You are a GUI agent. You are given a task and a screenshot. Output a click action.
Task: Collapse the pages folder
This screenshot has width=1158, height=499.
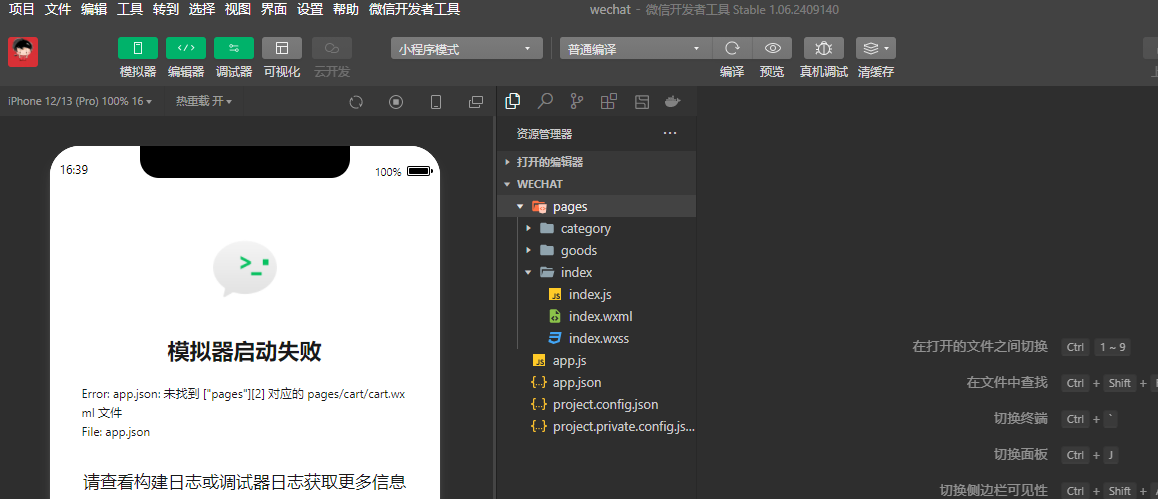597,206
